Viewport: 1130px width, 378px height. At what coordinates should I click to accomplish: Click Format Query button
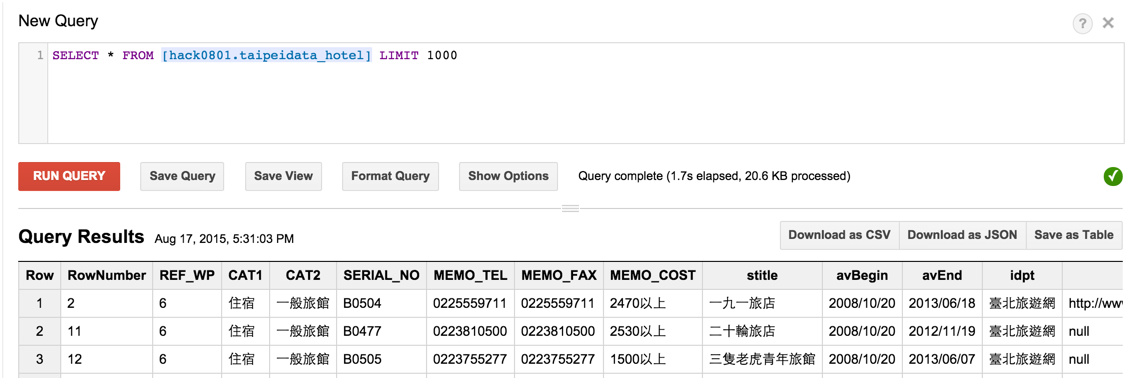tap(390, 176)
